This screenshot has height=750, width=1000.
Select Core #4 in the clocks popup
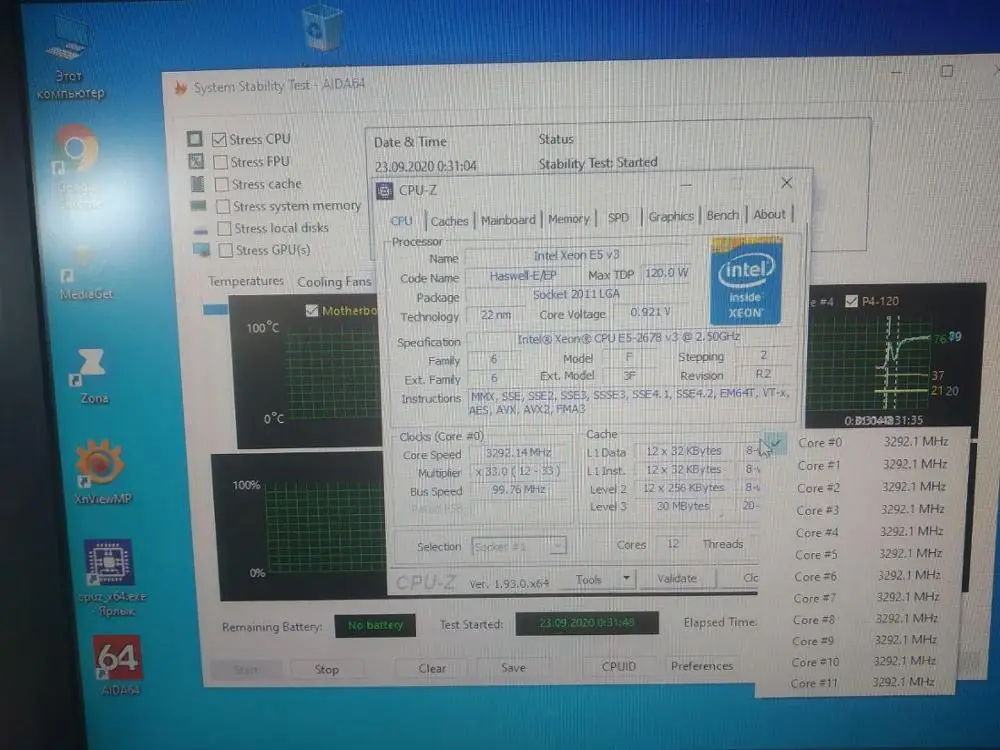[x=869, y=532]
